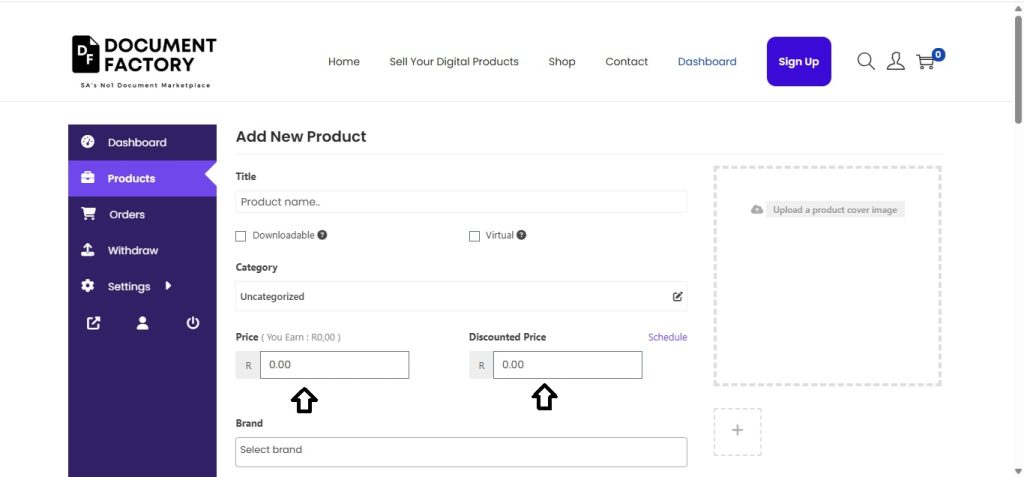Click the Sign Up button

pos(798,62)
